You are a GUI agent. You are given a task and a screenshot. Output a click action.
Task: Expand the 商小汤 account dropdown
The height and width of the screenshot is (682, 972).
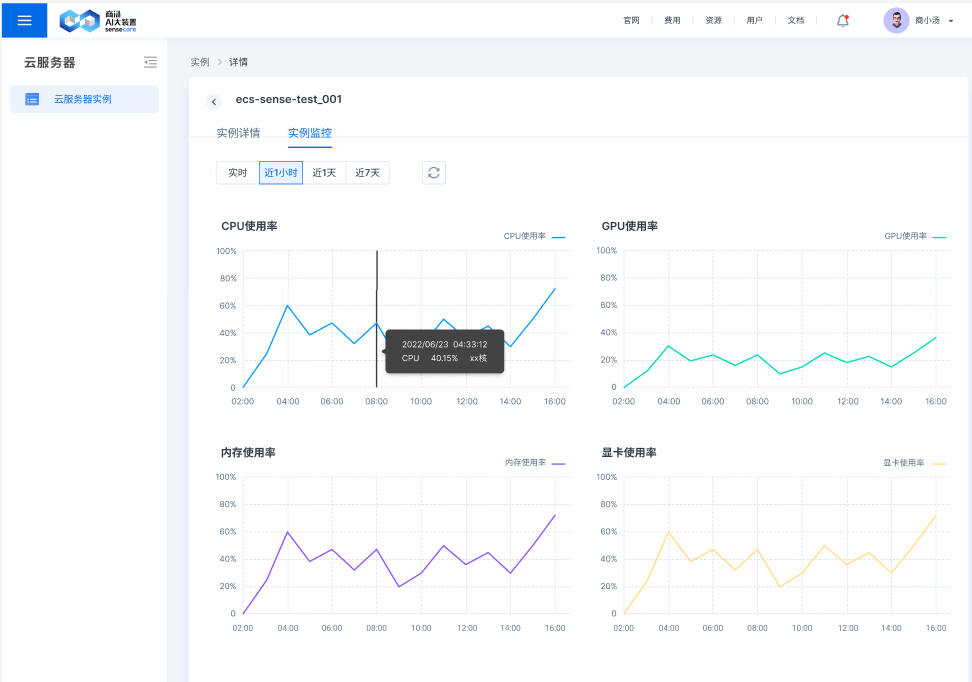(x=950, y=21)
